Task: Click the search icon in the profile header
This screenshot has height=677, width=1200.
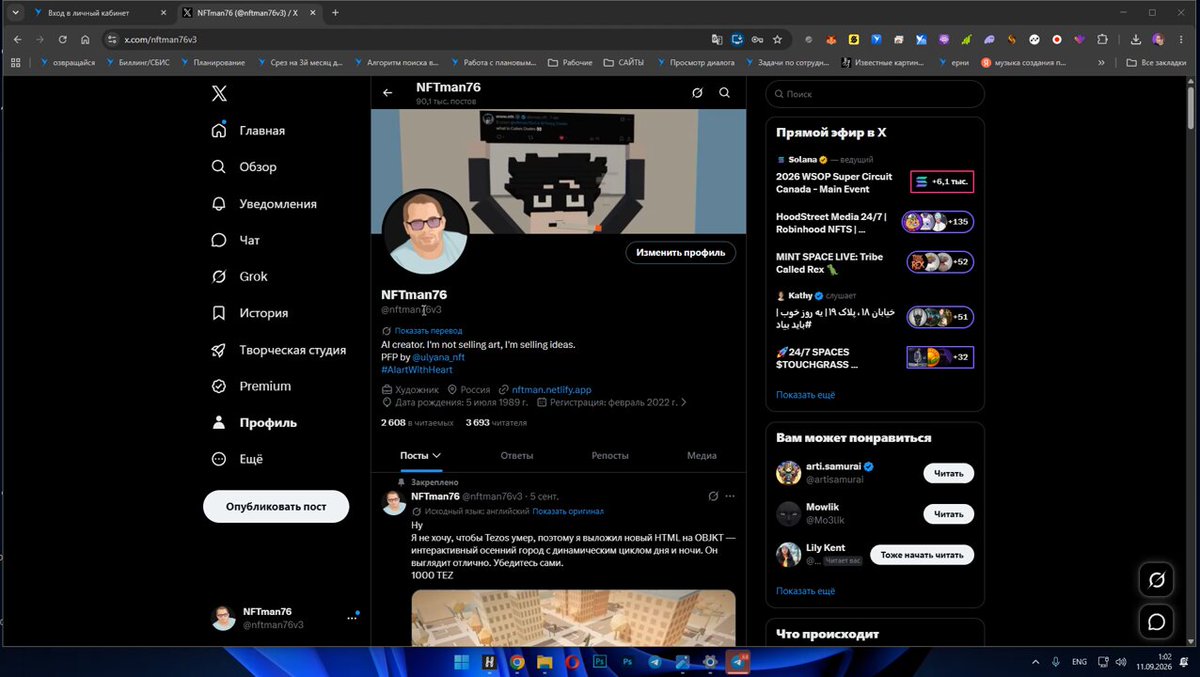Action: pos(725,93)
